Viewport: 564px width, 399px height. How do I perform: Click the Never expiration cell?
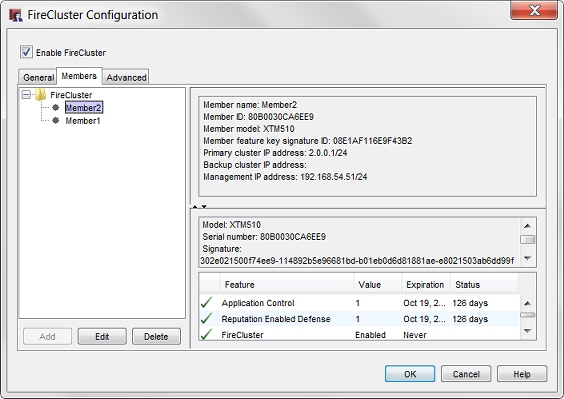415,335
